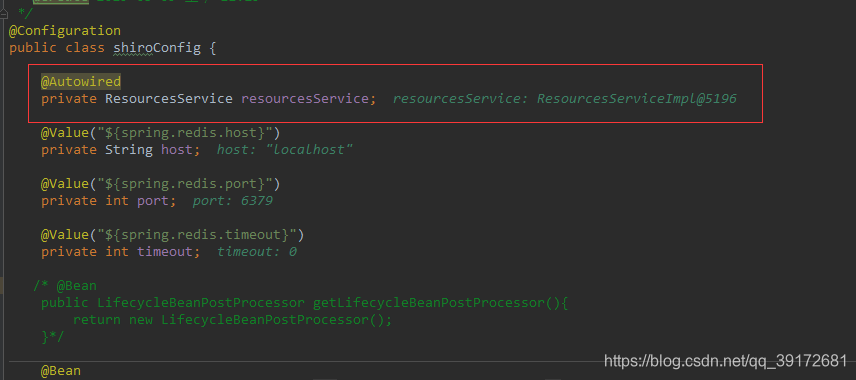The height and width of the screenshot is (380, 856).
Task: Click 'return new LifecycleBeanPostProcessor();' comment line
Action: 233,319
